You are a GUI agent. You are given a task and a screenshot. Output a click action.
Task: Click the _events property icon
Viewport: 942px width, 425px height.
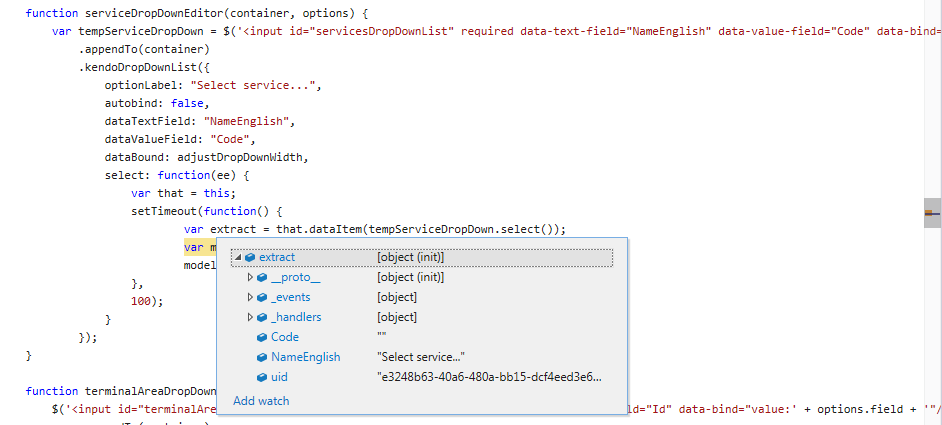tap(262, 297)
